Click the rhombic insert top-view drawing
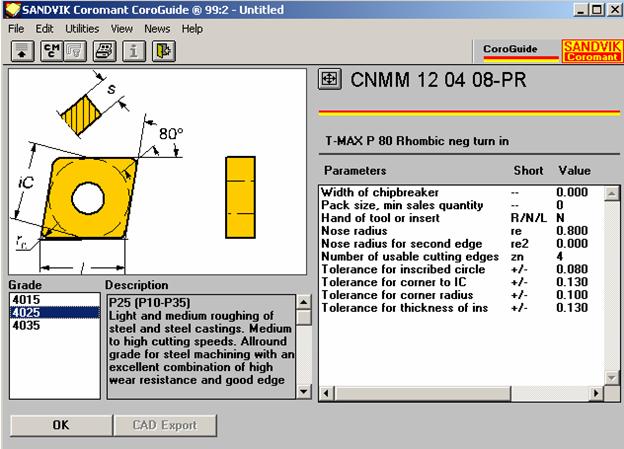 click(x=89, y=198)
